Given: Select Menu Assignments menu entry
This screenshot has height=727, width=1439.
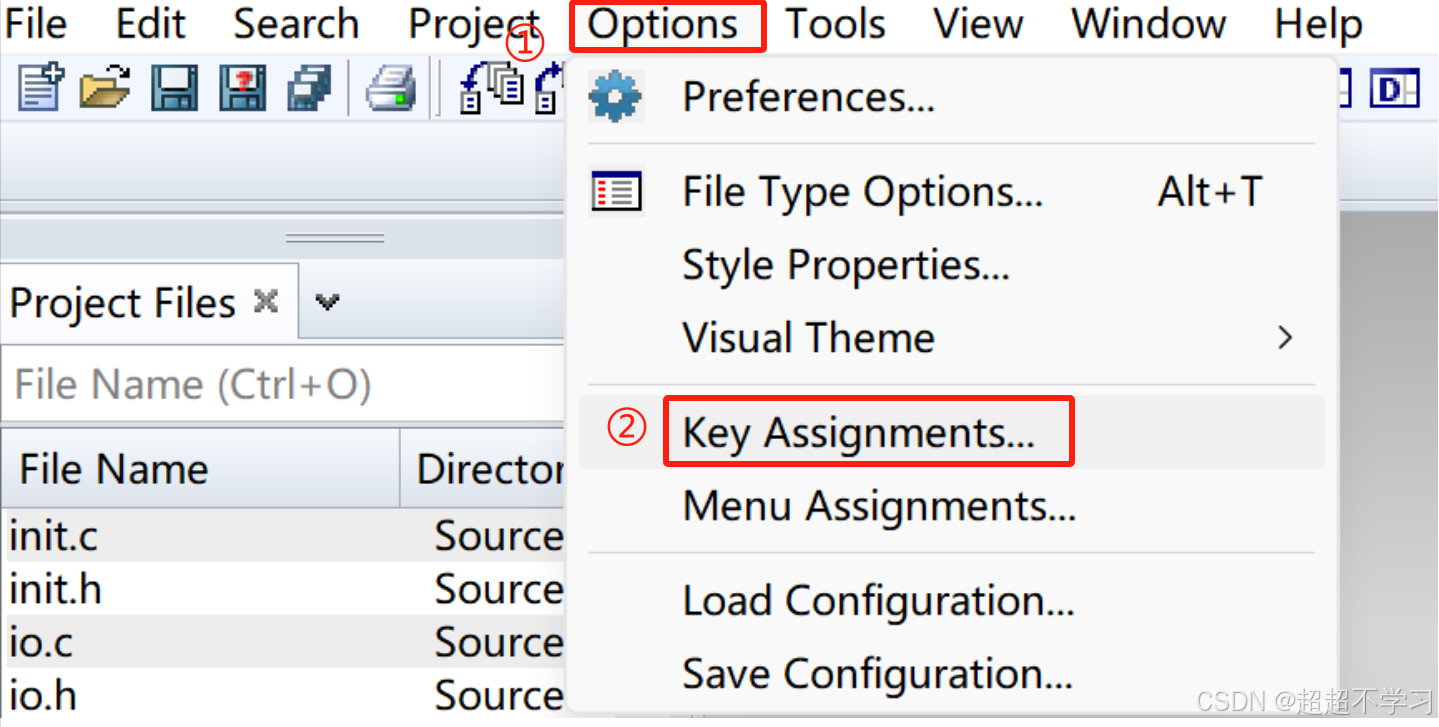Looking at the screenshot, I should pos(878,506).
